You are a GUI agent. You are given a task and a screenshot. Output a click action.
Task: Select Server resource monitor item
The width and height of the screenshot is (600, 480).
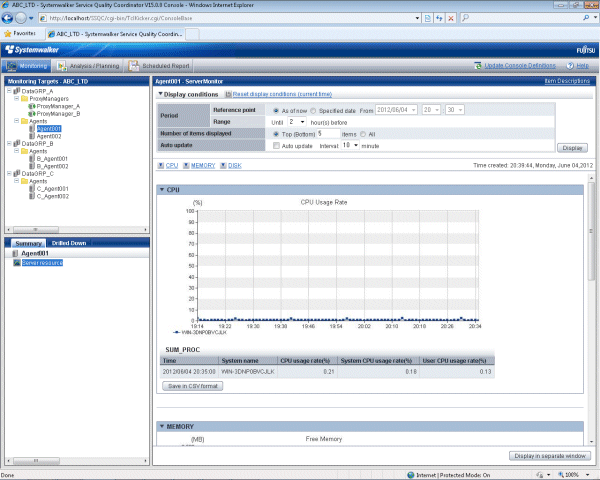42,263
